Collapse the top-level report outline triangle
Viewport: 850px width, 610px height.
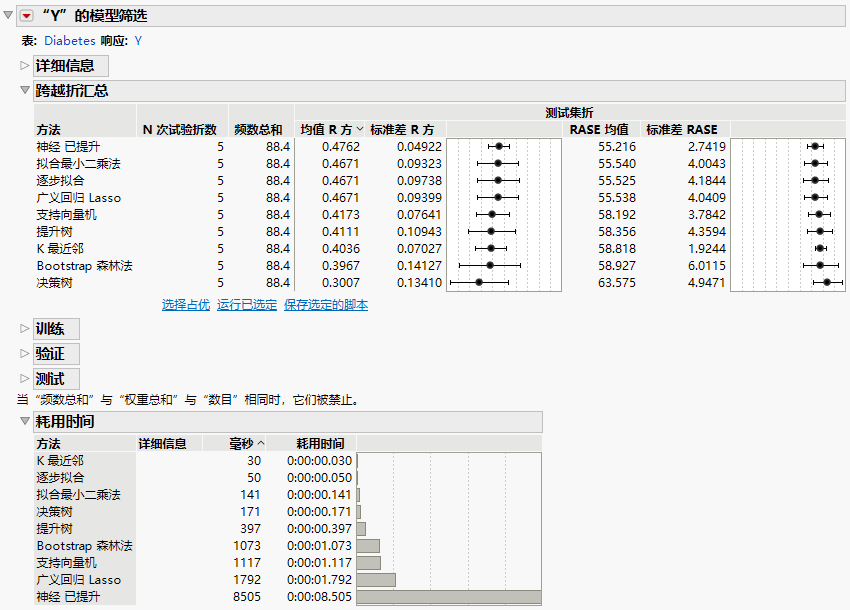click(8, 15)
